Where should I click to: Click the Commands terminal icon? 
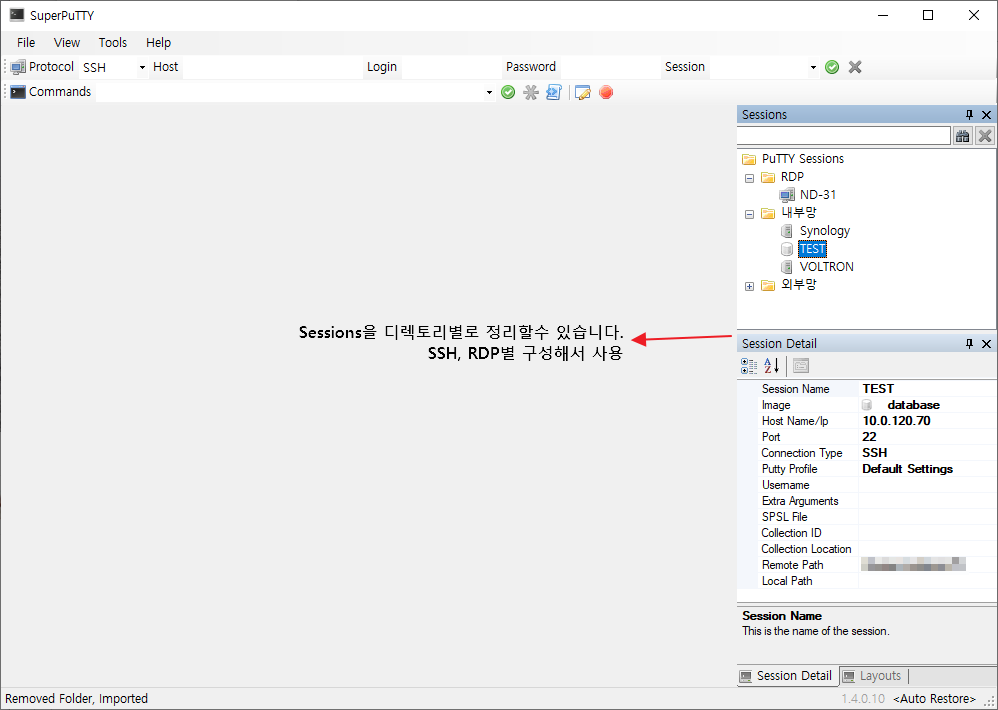18,92
